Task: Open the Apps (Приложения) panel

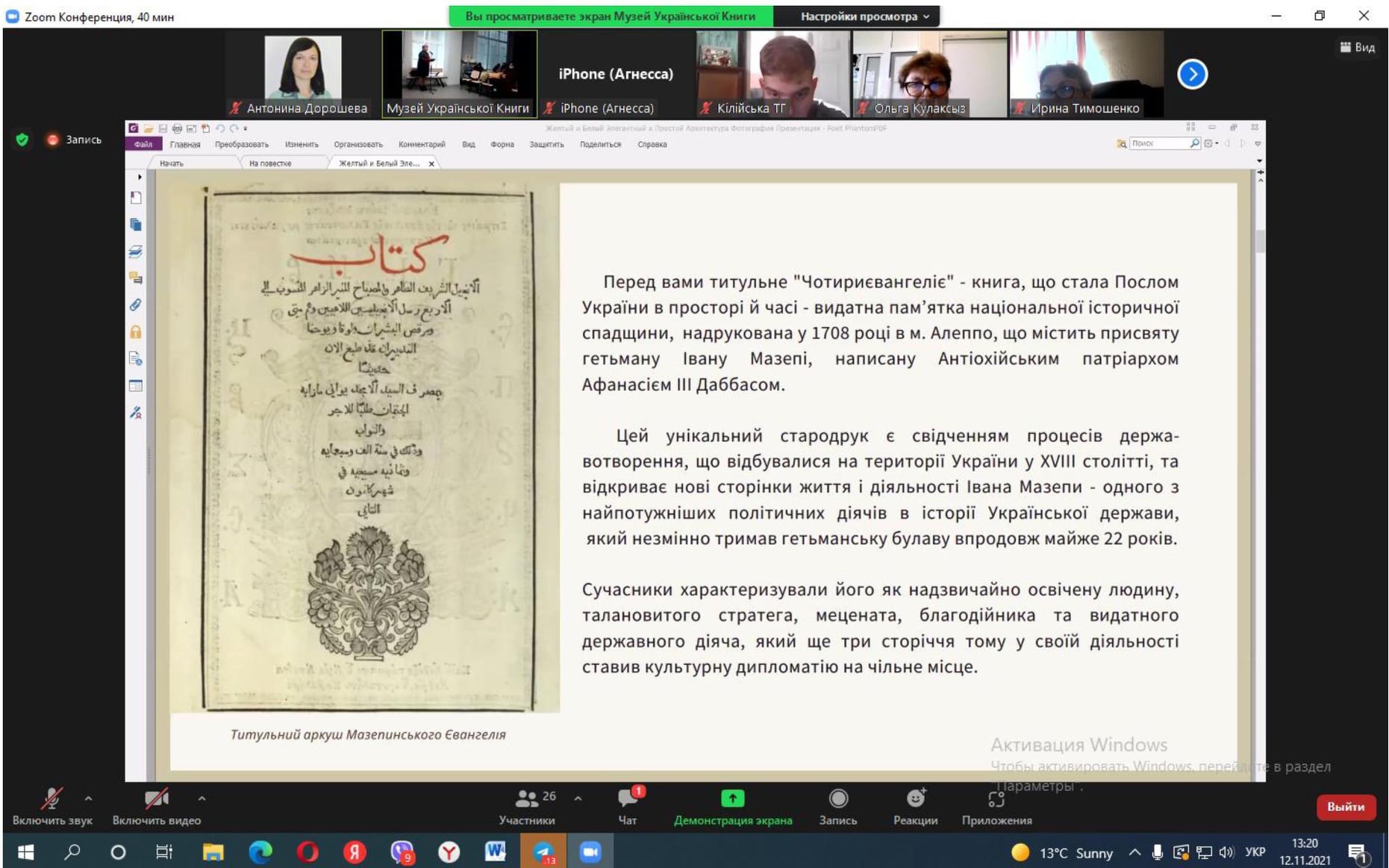Action: 996,806
